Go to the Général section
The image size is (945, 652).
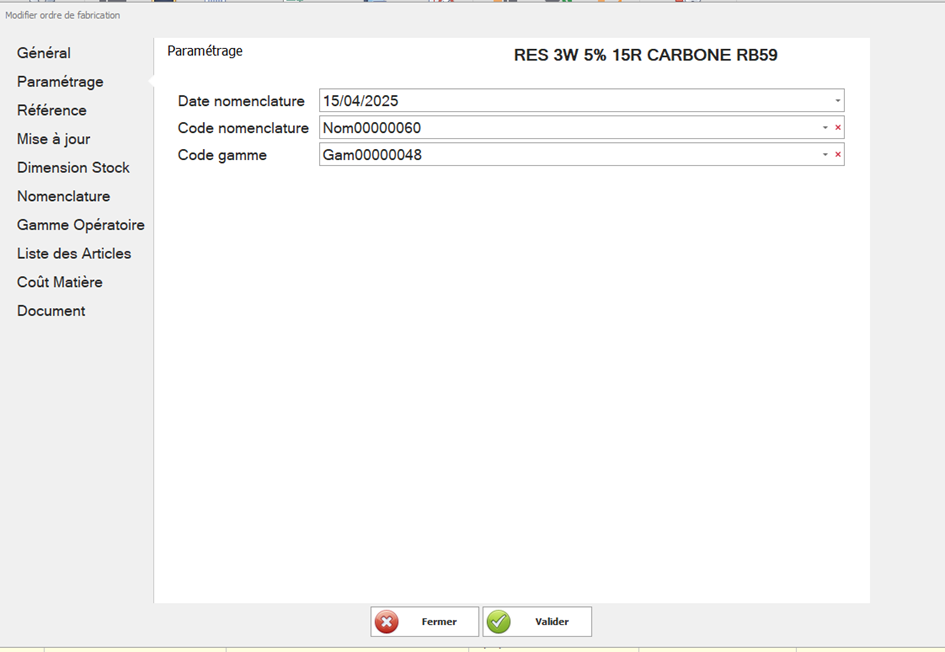(44, 53)
